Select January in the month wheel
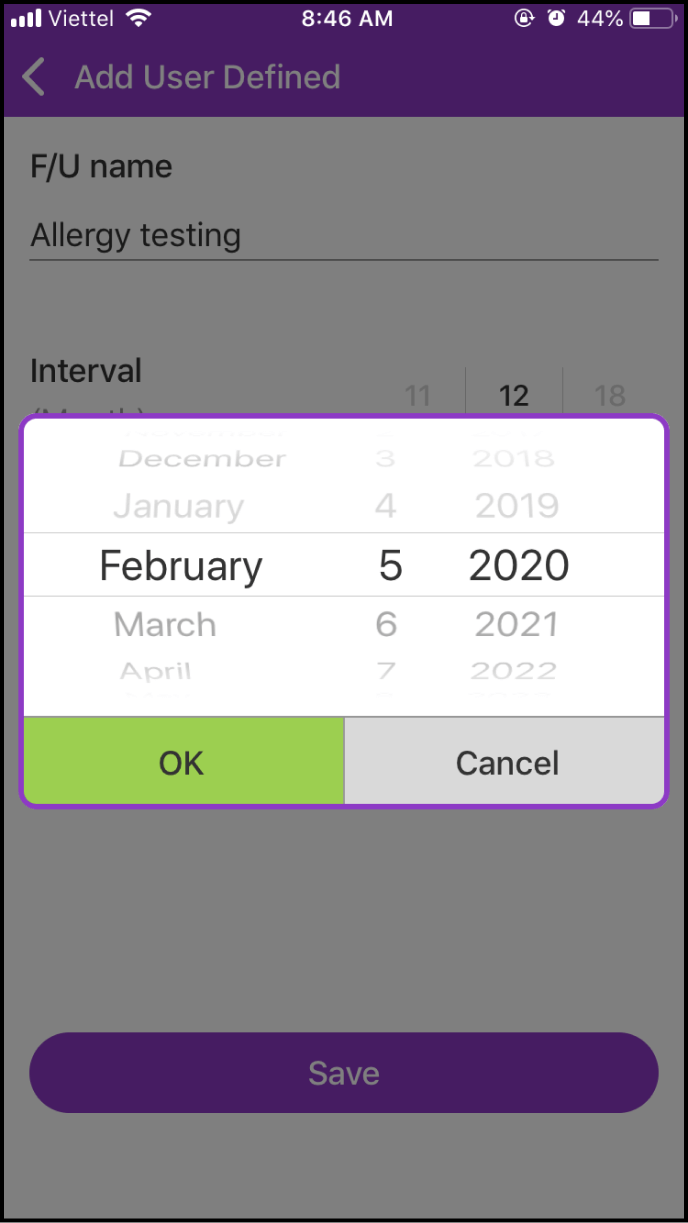This screenshot has height=1223, width=688. tap(178, 506)
